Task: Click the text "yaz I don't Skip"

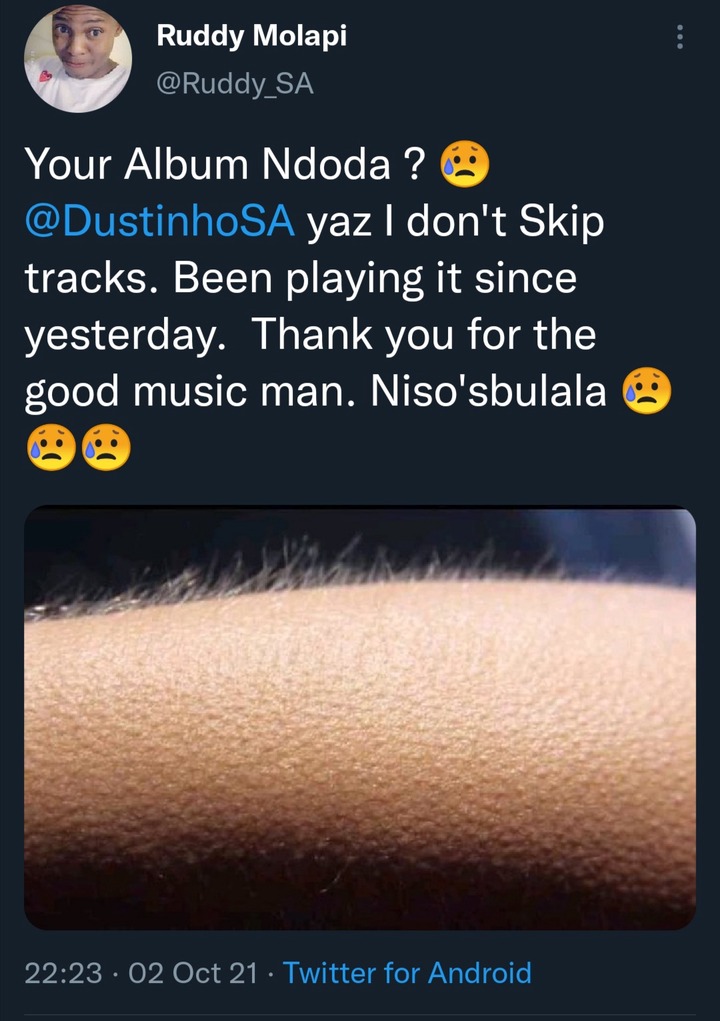Action: pos(456,222)
